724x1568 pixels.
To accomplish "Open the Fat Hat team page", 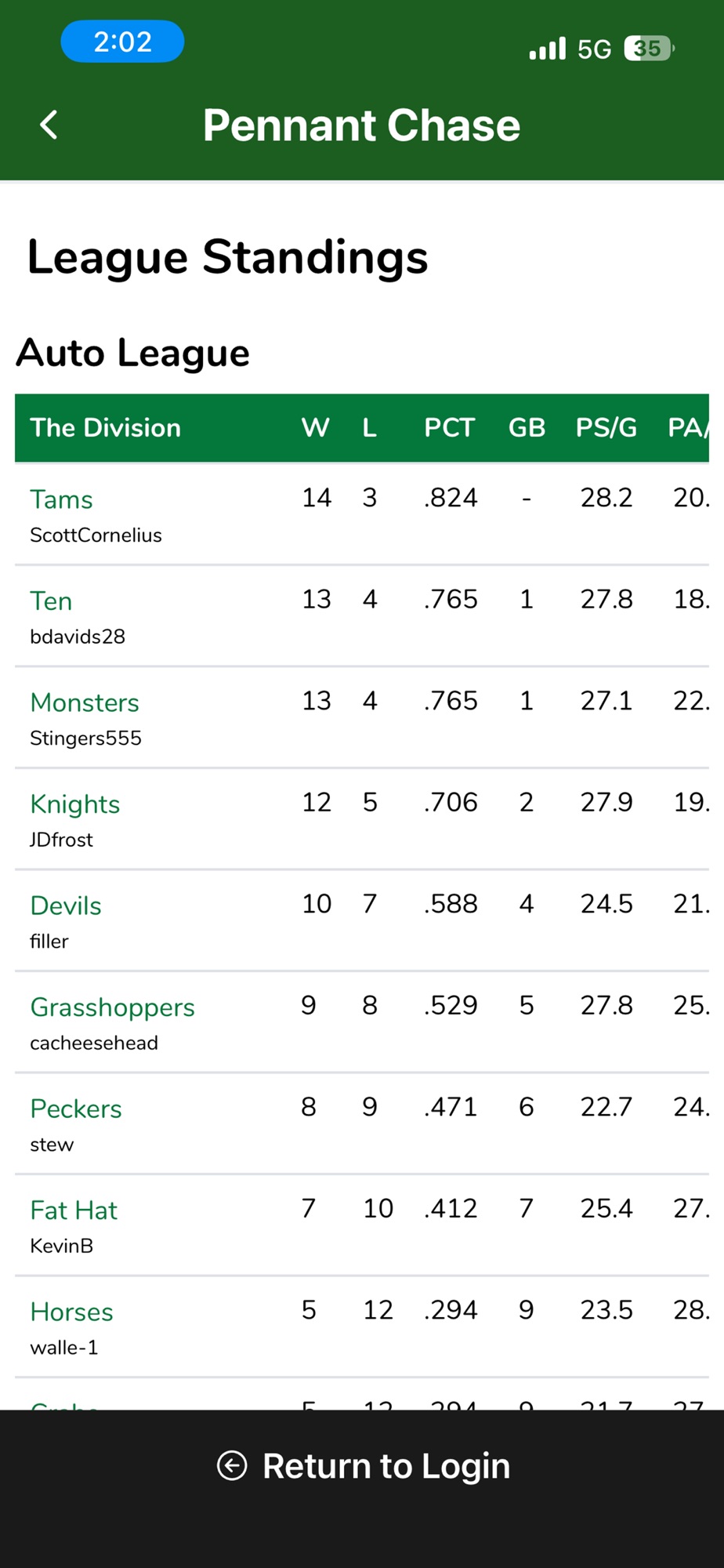I will [74, 1210].
